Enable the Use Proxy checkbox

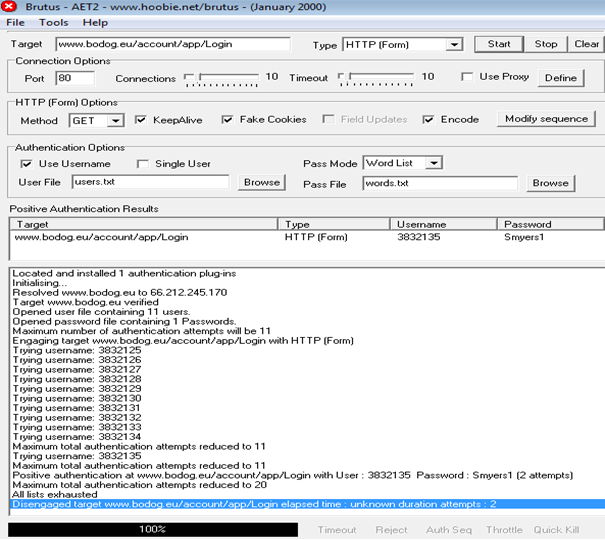point(468,77)
